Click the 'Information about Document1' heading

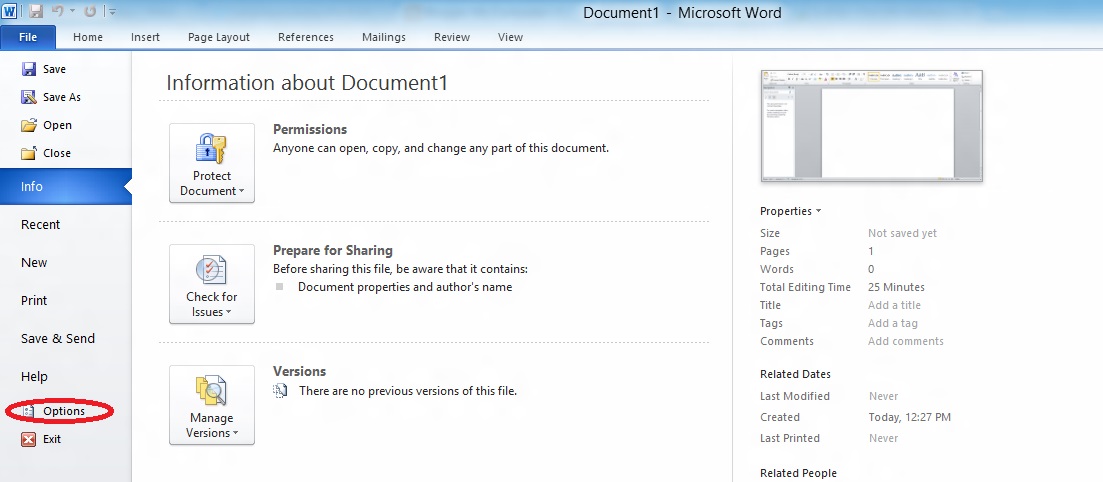coord(307,83)
